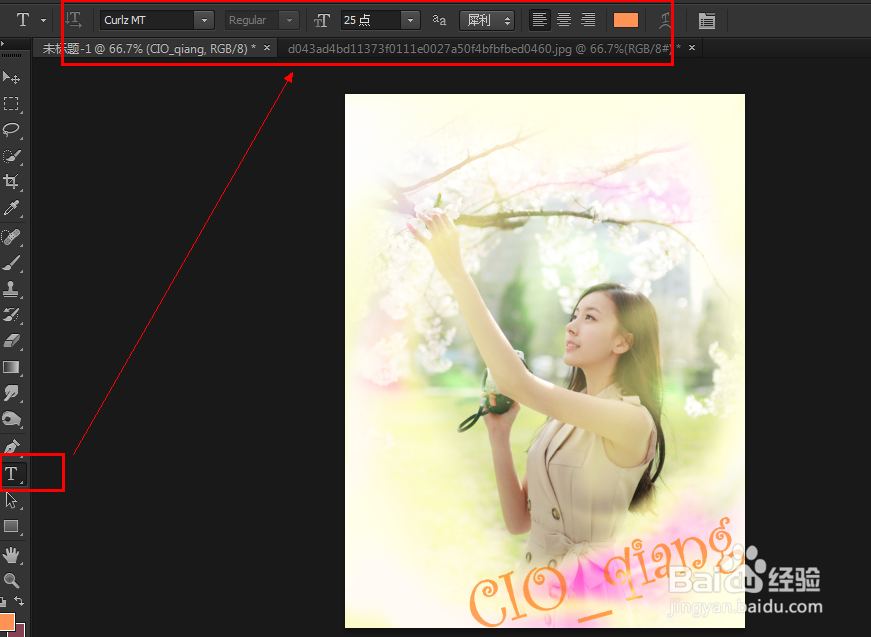Swap foreground and background colors
Viewport: 871px width, 637px height.
click(x=19, y=601)
